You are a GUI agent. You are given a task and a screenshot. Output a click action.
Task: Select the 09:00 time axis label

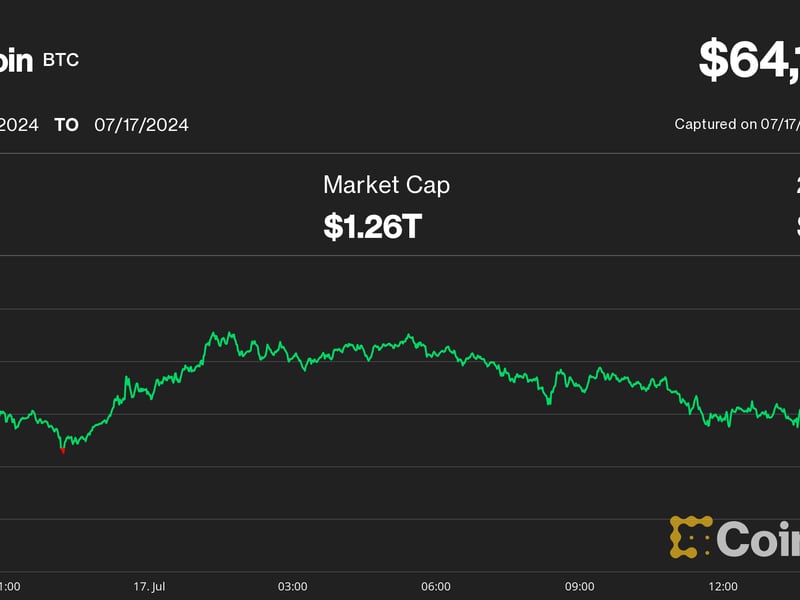pyautogui.click(x=580, y=586)
